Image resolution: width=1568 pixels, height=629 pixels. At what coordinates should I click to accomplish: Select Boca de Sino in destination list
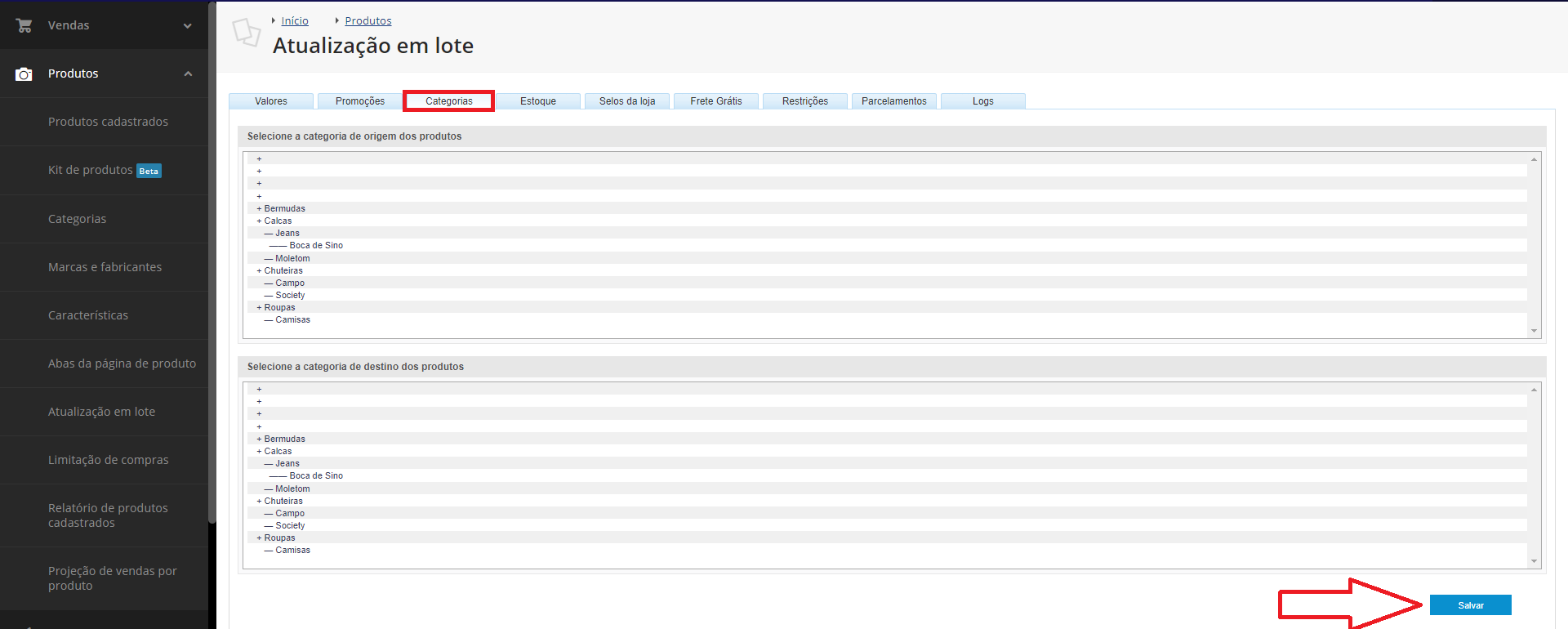pyautogui.click(x=887, y=475)
